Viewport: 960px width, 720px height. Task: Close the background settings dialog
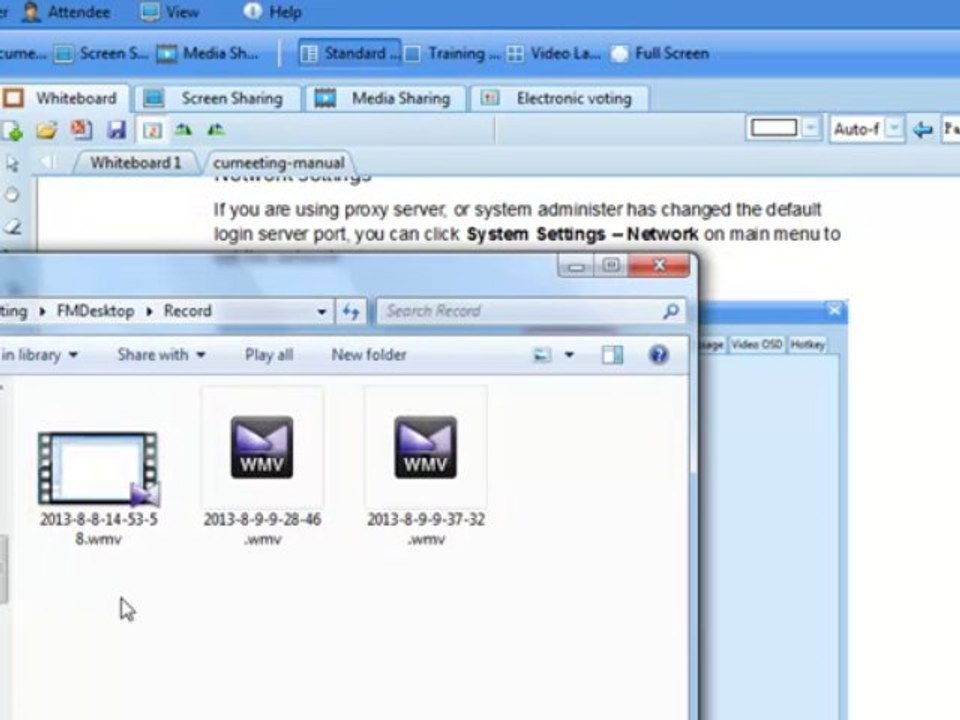tap(834, 310)
